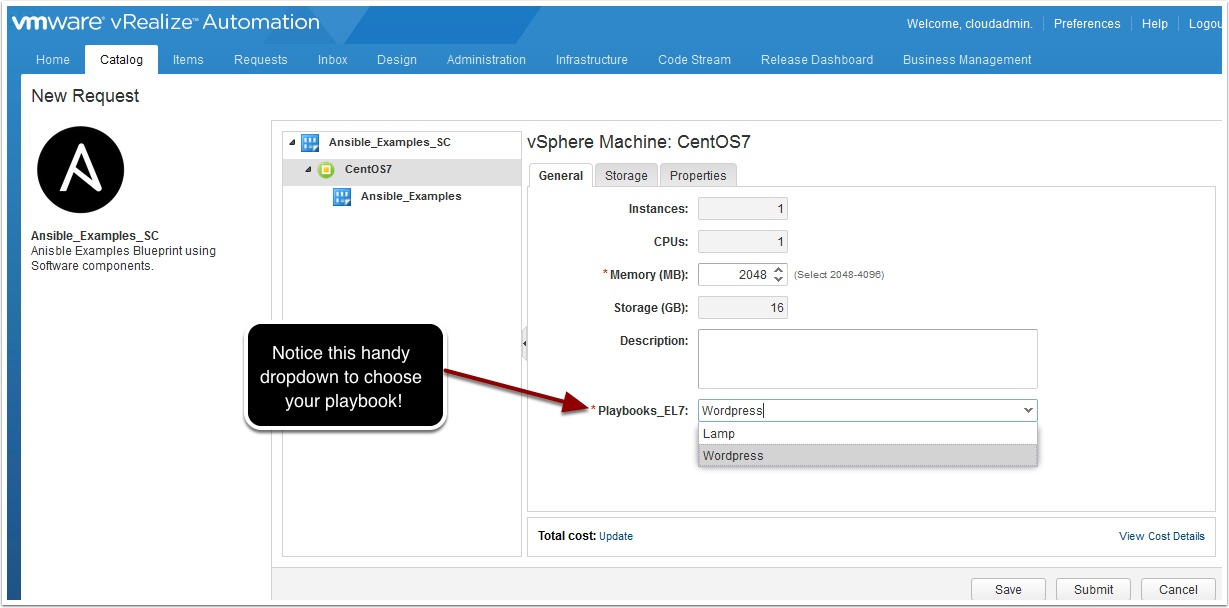Switch to the Design tab
This screenshot has width=1229, height=608.
pos(397,60)
